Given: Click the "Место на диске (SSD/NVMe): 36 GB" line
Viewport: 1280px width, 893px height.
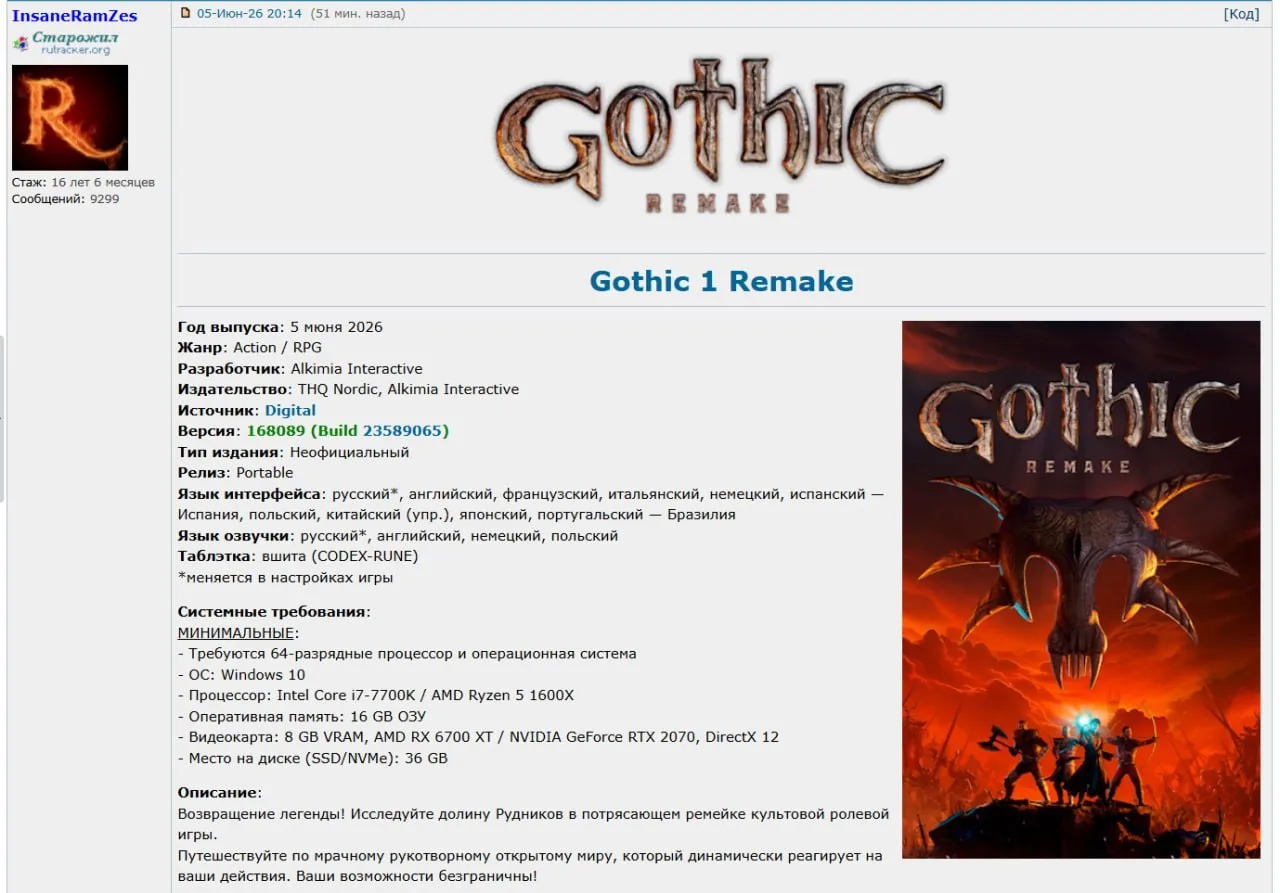Looking at the screenshot, I should click(313, 758).
